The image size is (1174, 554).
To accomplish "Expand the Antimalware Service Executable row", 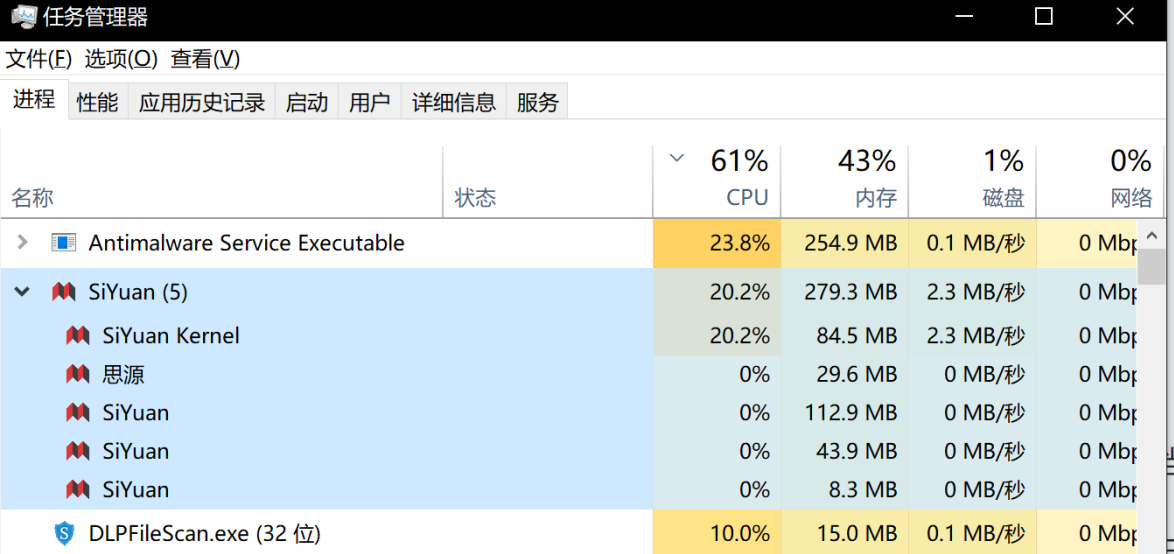I will click(x=23, y=243).
